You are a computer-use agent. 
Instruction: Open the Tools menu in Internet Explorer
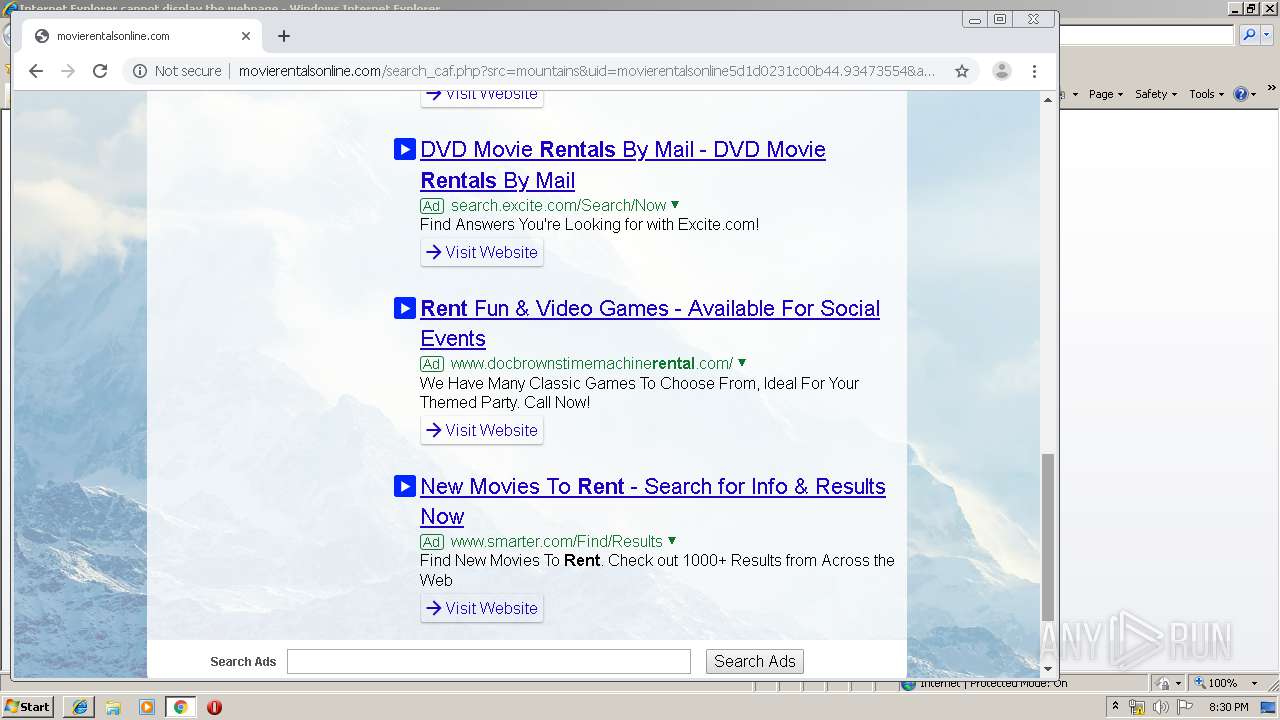1207,94
